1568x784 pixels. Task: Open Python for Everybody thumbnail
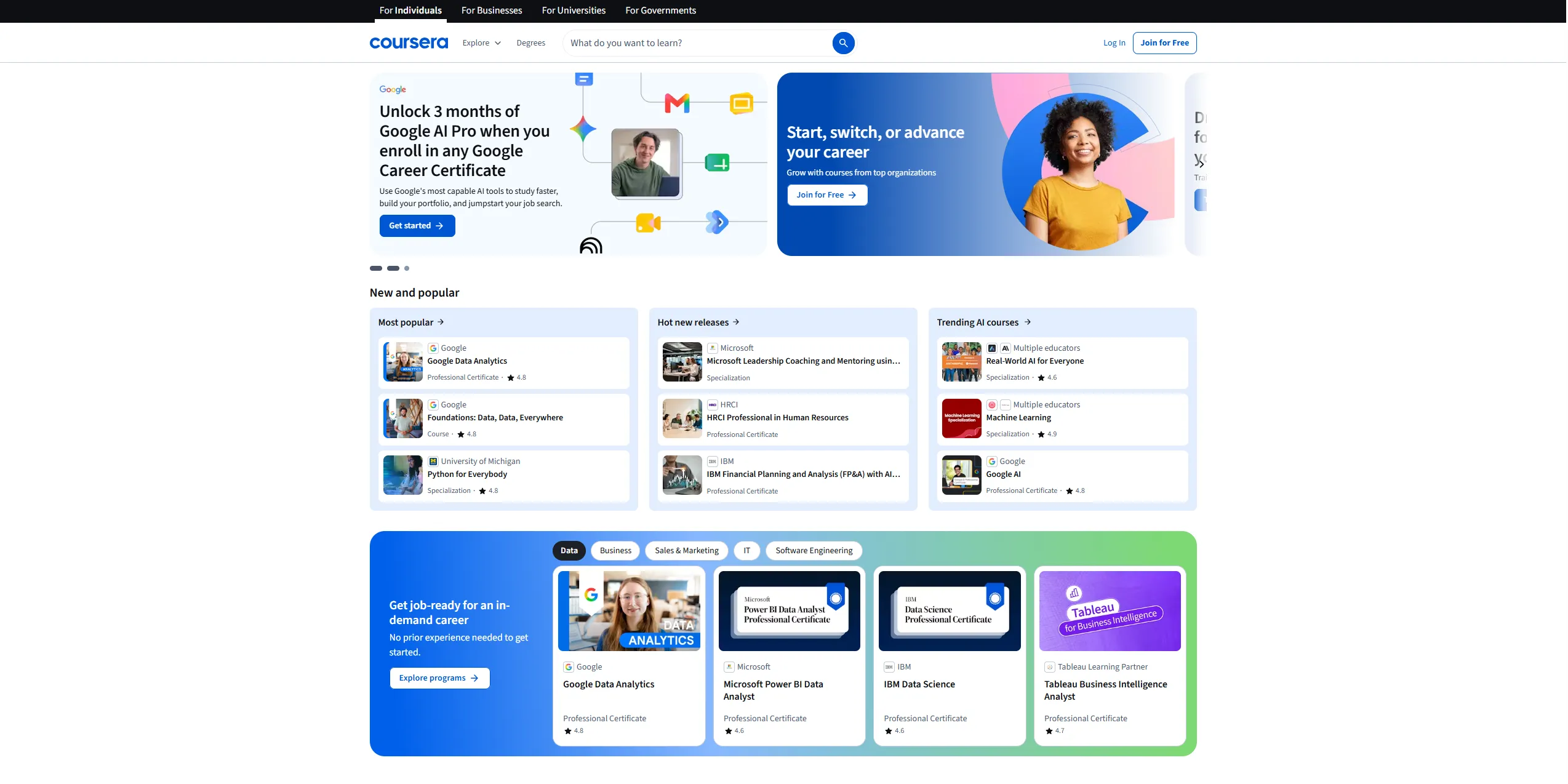click(403, 475)
